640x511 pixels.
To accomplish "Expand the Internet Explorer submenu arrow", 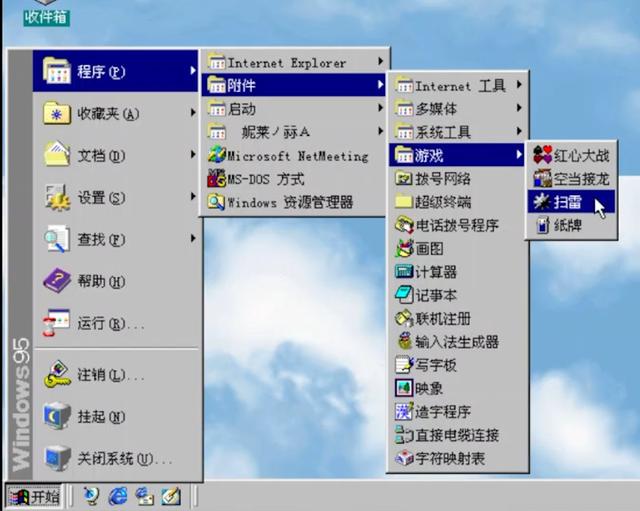I will coord(380,61).
